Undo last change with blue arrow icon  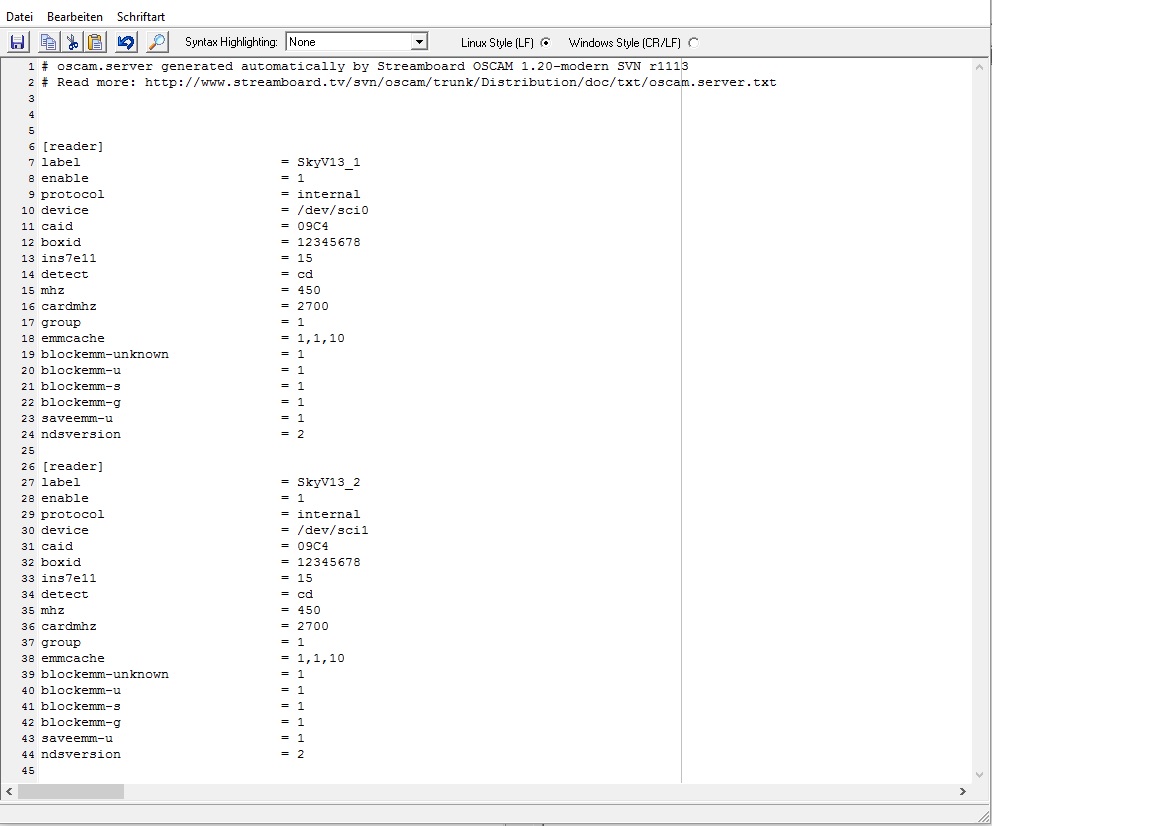tap(126, 42)
